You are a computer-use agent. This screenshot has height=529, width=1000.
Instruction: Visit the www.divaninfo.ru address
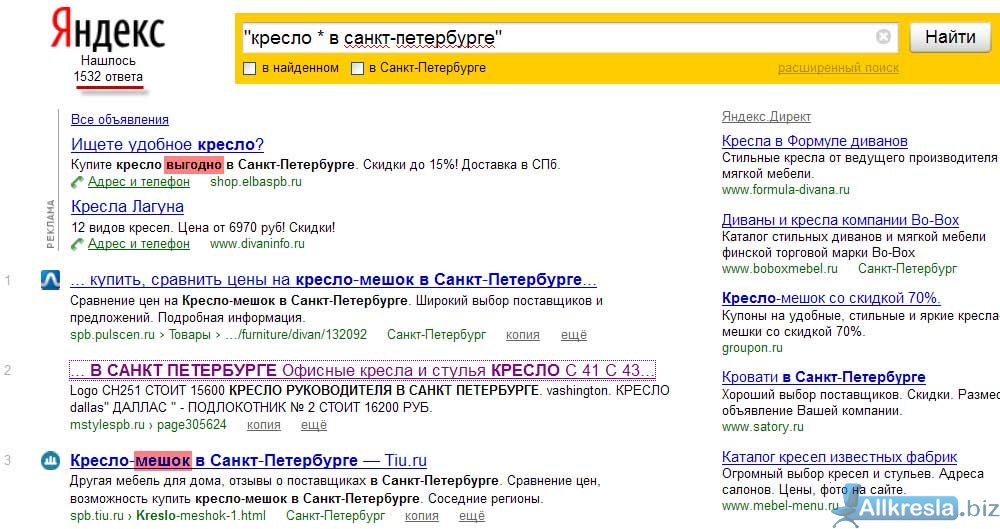click(257, 243)
